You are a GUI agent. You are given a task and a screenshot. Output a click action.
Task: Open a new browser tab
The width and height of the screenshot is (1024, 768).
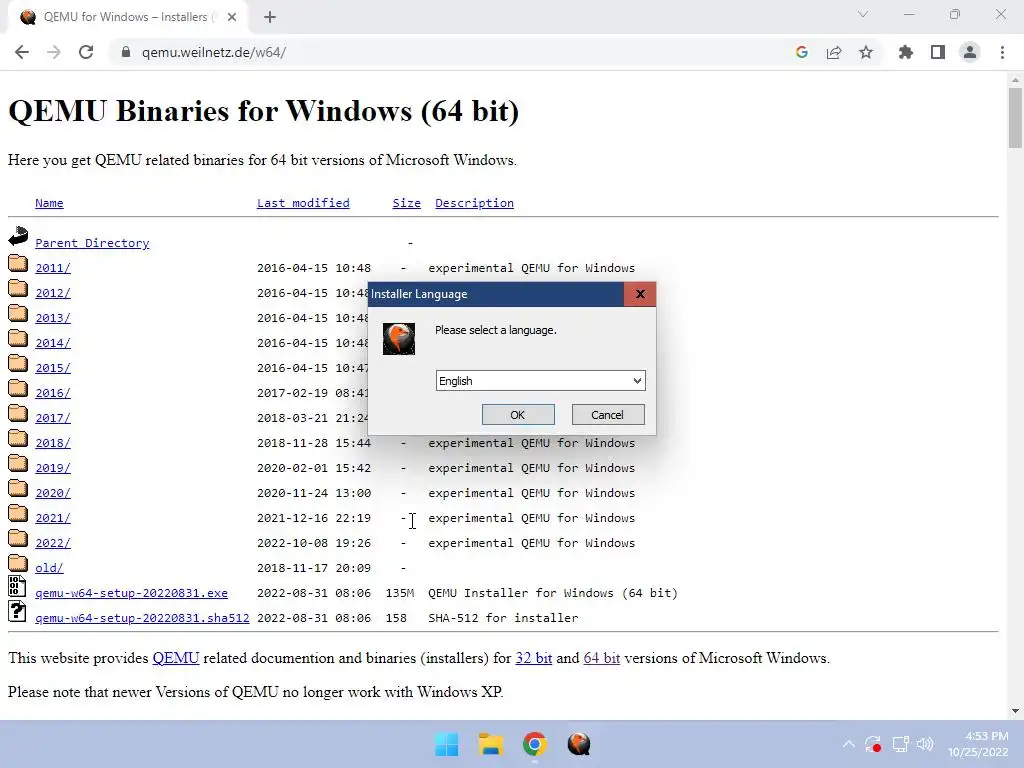pyautogui.click(x=270, y=17)
